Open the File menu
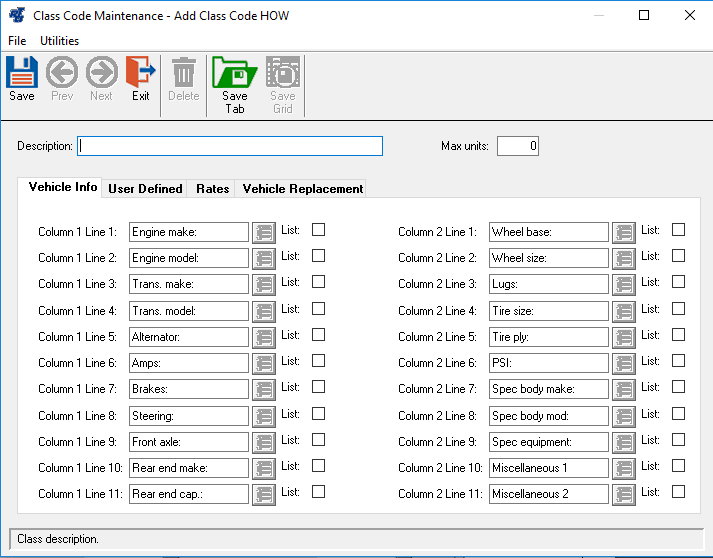Screen dimensions: 713x558 click(x=17, y=41)
